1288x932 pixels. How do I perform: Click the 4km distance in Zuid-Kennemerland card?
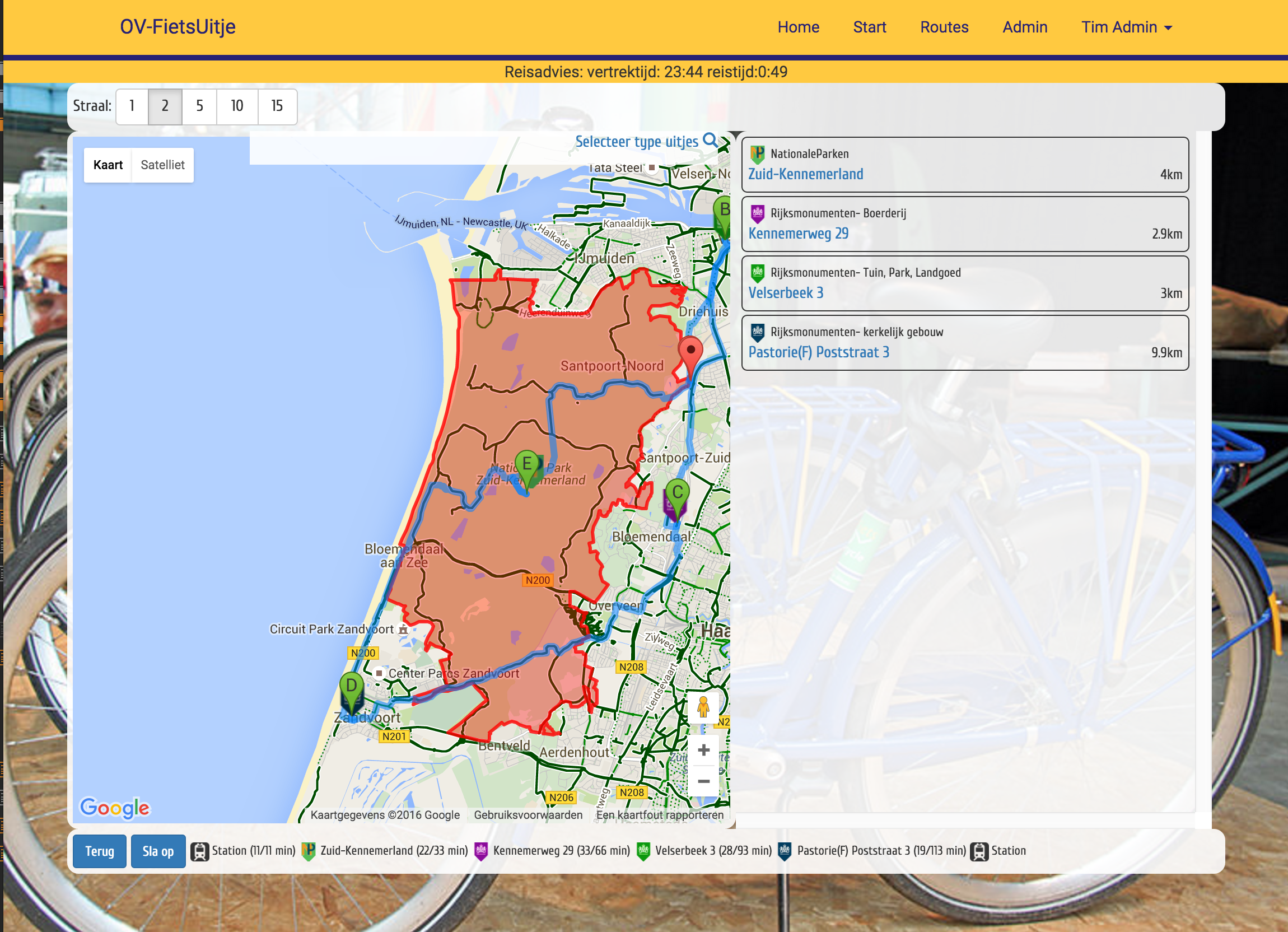click(1171, 174)
